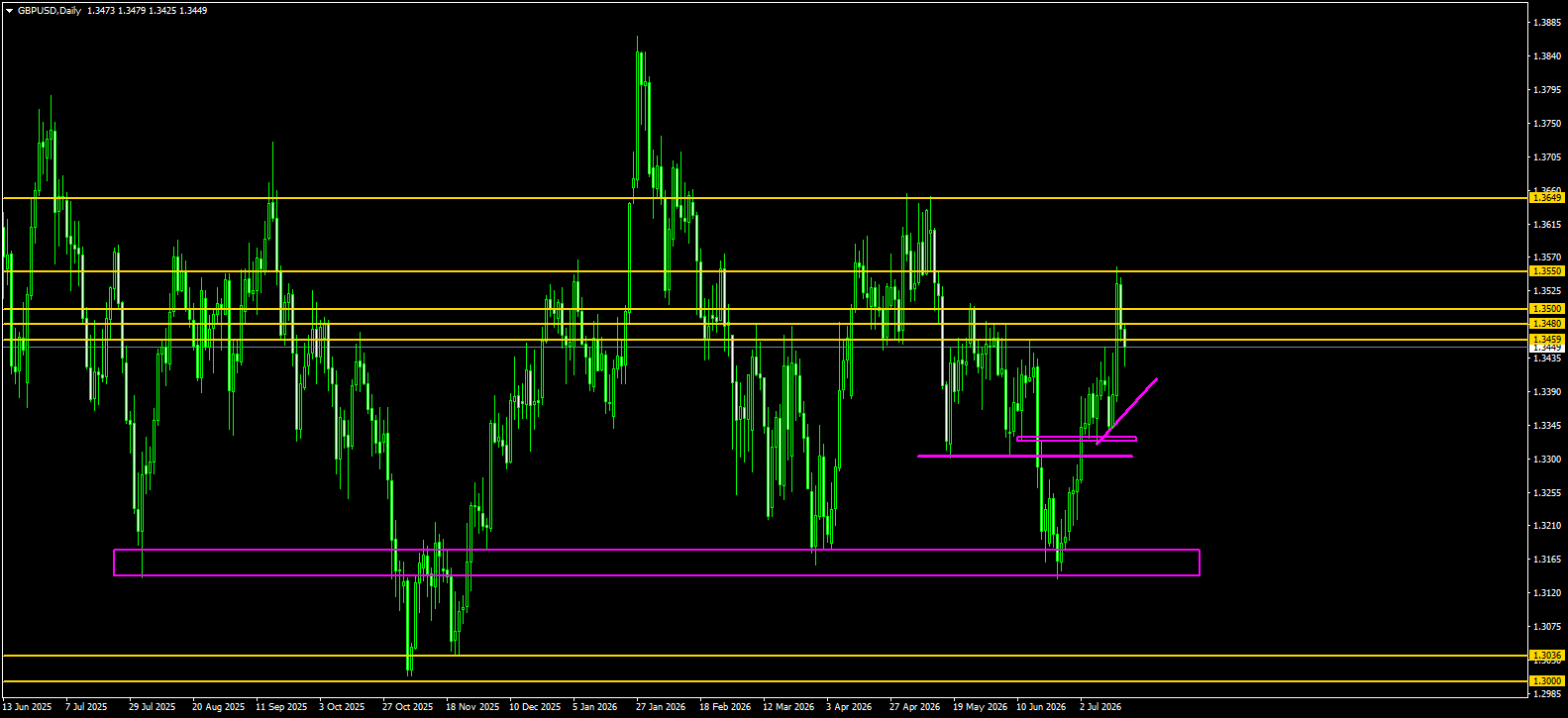Click the yellow 1.3036 price label
This screenshot has height=718, width=1568.
[x=1547, y=656]
